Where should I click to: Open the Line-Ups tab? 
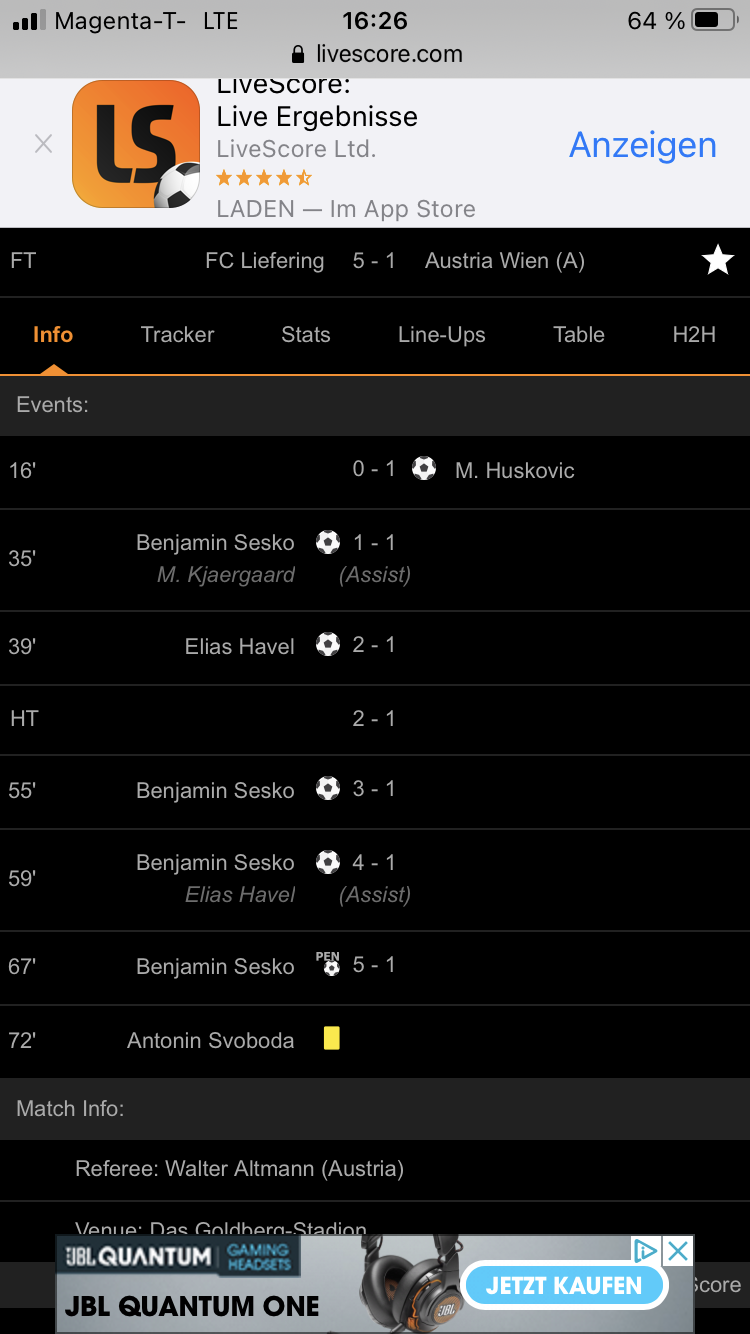pyautogui.click(x=441, y=335)
